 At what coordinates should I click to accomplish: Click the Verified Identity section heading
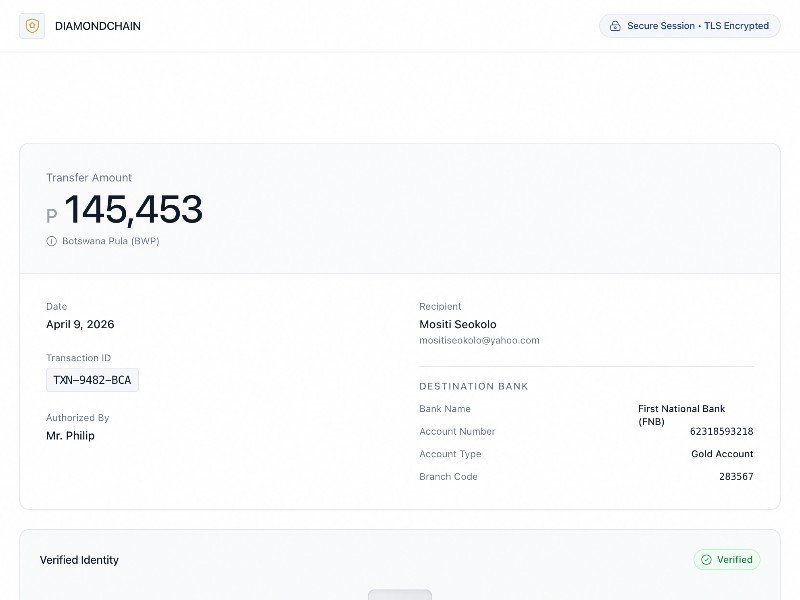(79, 560)
